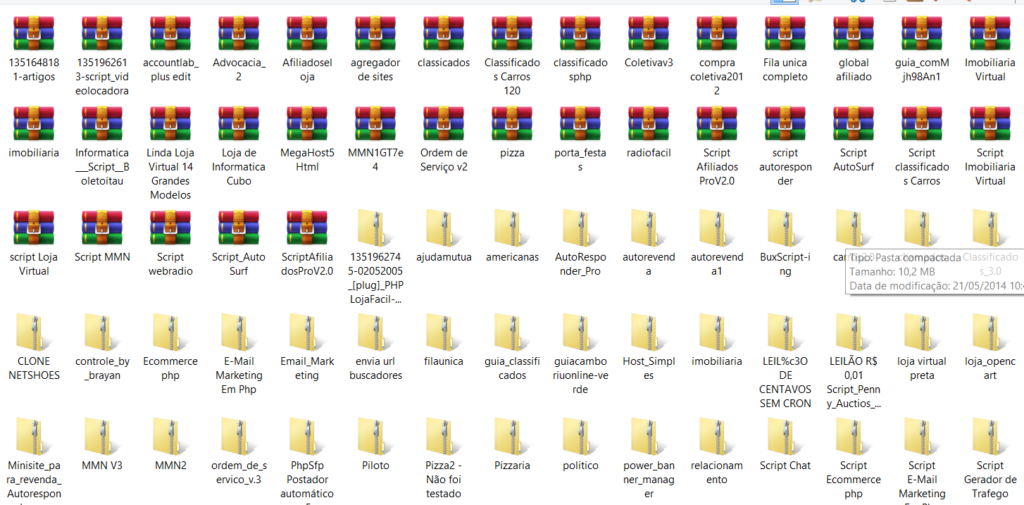The image size is (1024, 505).
Task: Click the guia_classificados file name
Action: (512, 368)
